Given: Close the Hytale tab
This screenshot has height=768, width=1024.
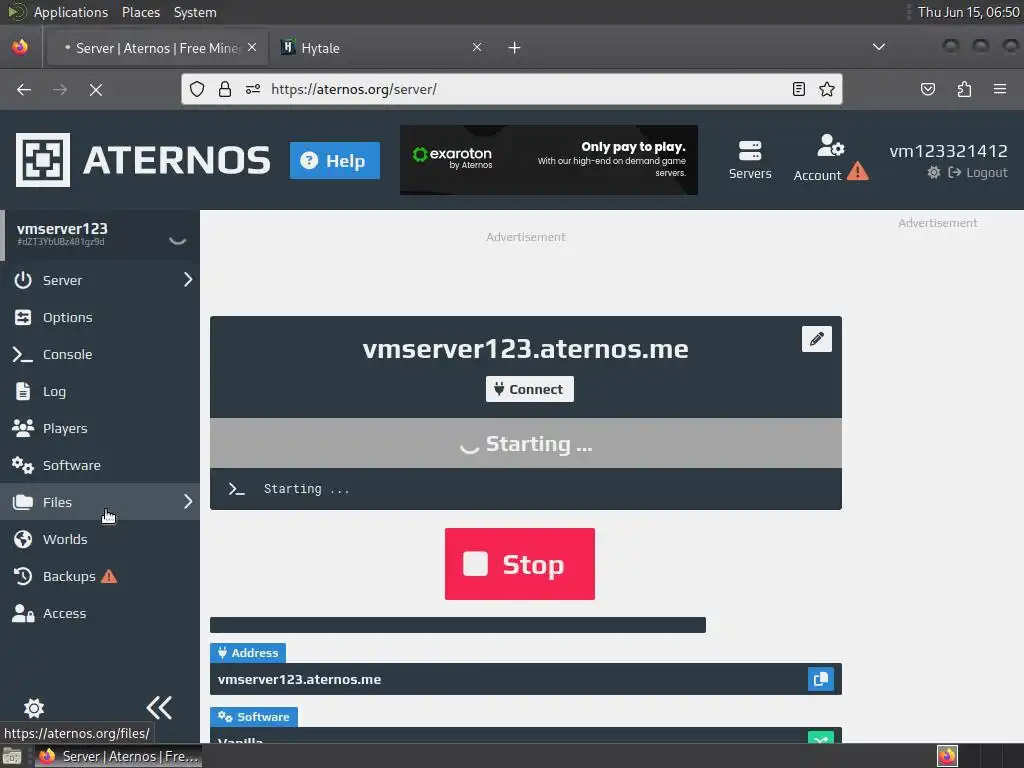Looking at the screenshot, I should pyautogui.click(x=477, y=47).
